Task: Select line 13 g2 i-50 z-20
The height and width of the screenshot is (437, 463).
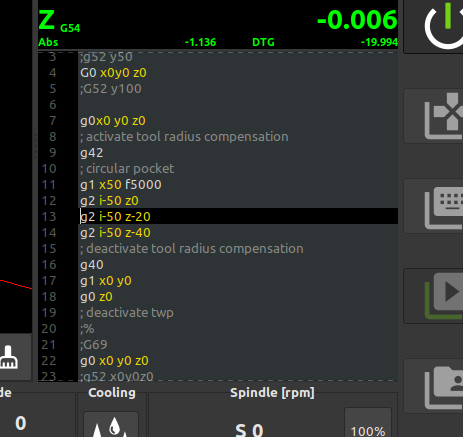Action: (238, 216)
